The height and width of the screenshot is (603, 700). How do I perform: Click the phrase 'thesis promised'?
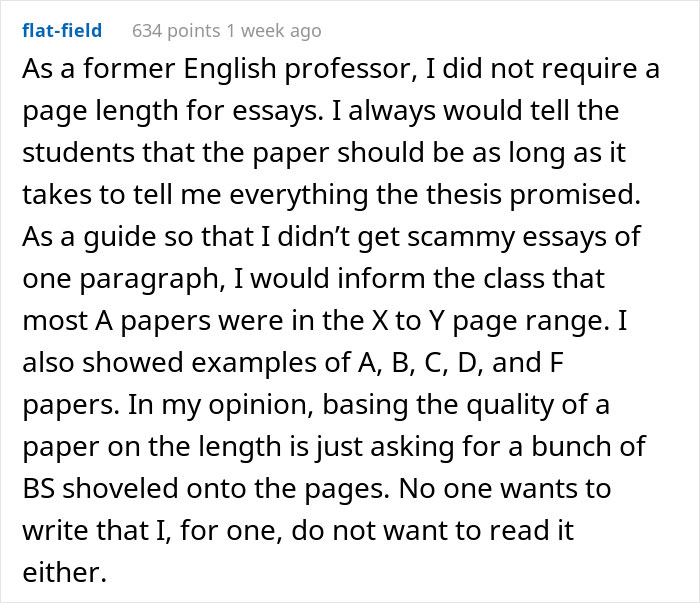tap(533, 195)
